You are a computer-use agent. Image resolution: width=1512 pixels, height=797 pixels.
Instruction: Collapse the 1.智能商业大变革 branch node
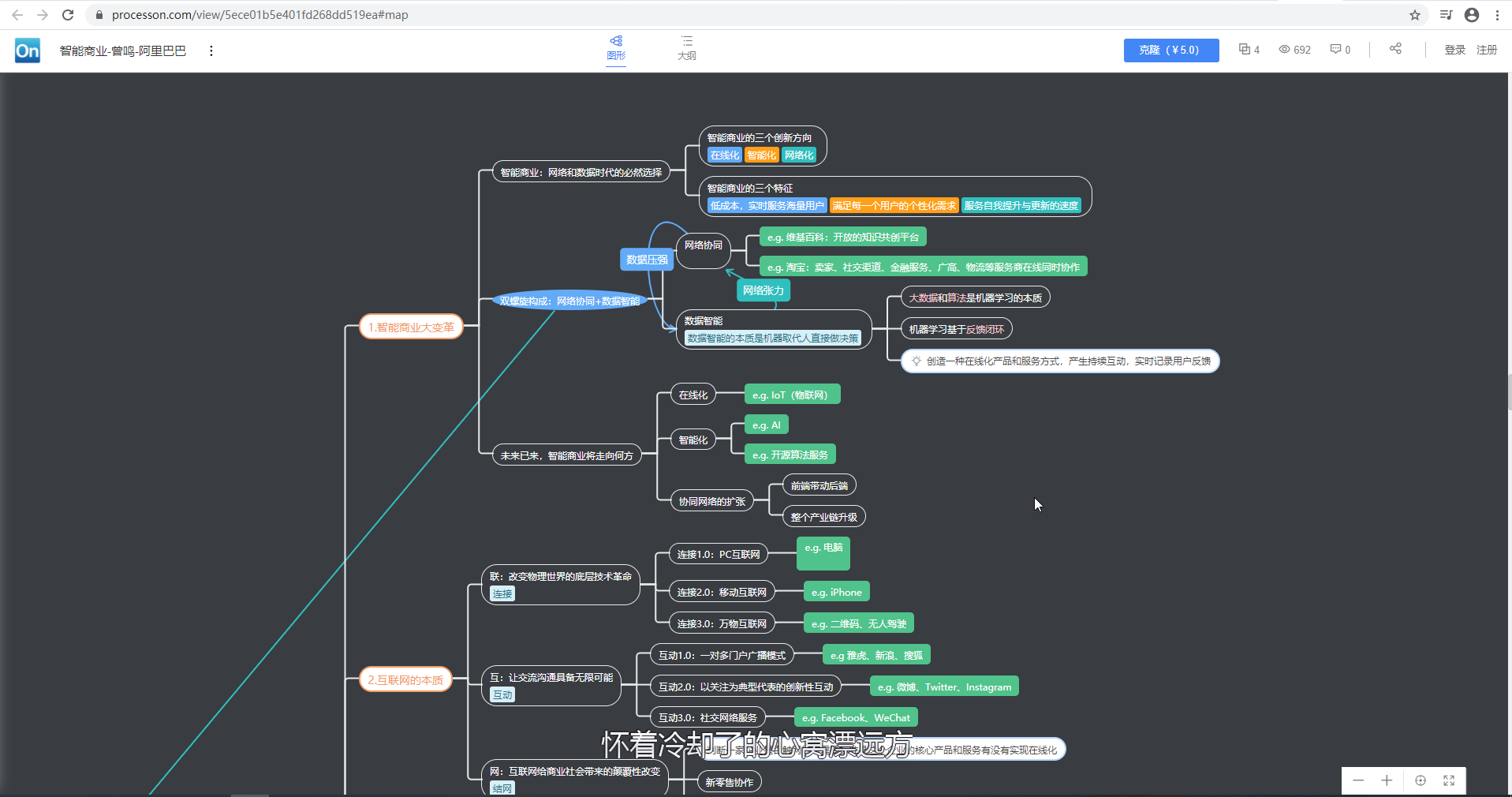pos(410,326)
